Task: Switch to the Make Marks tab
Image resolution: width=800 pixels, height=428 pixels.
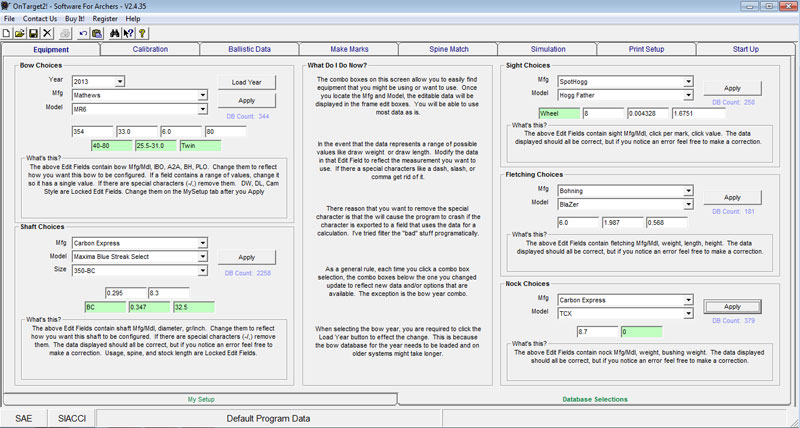Action: tap(349, 49)
